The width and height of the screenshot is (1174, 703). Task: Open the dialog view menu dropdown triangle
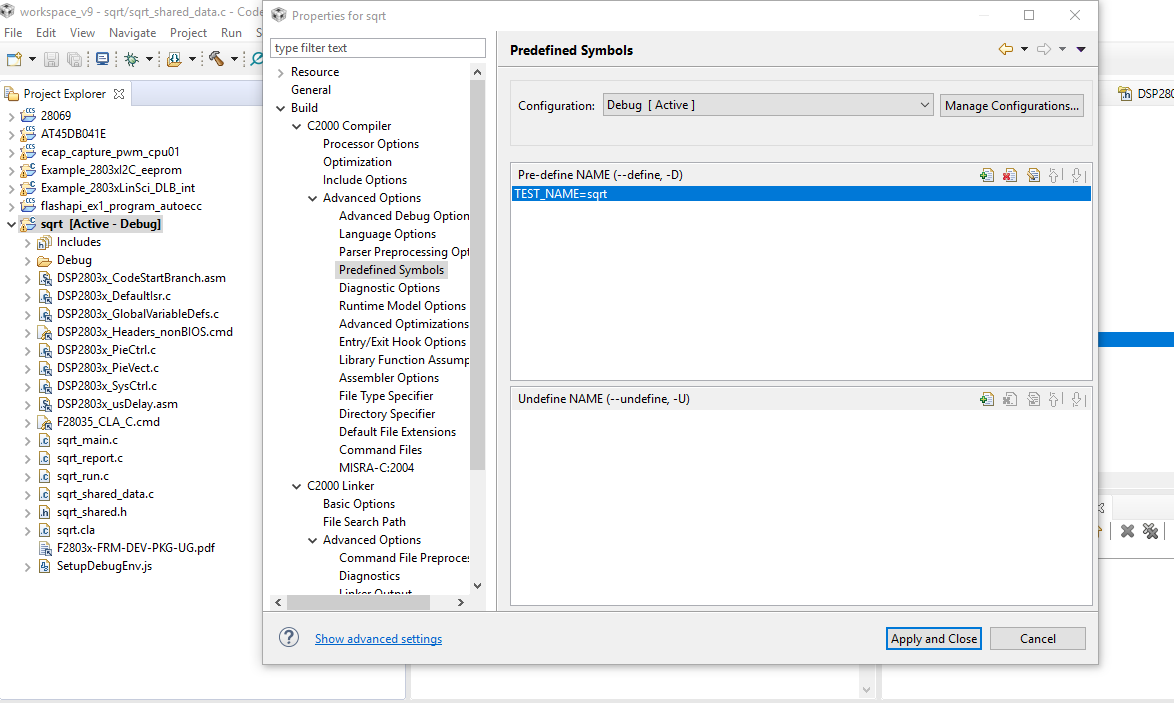(x=1081, y=49)
